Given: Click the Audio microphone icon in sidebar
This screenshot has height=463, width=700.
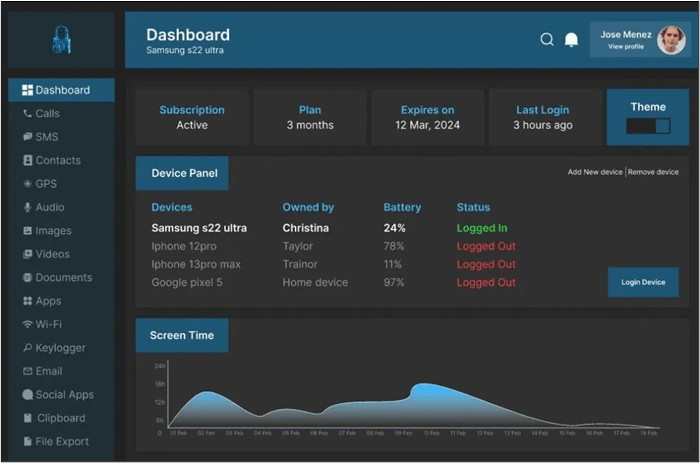Looking at the screenshot, I should click(x=27, y=208).
